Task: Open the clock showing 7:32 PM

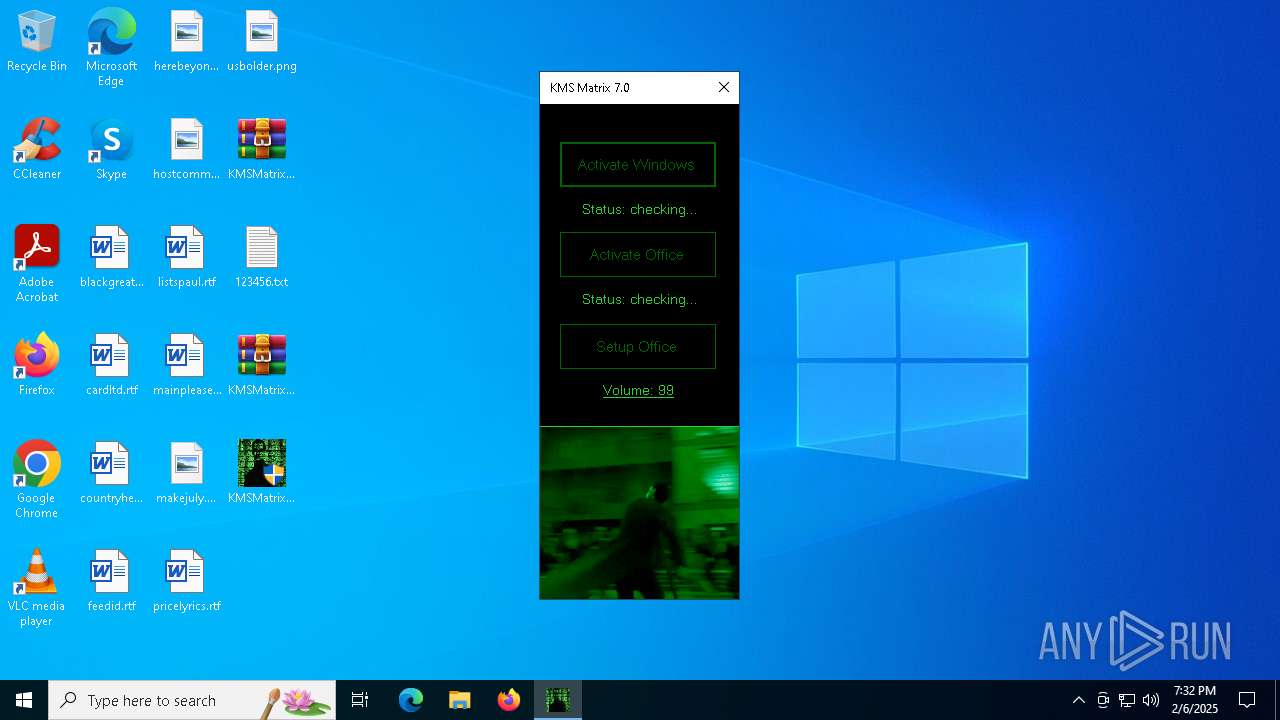Action: click(x=1195, y=700)
